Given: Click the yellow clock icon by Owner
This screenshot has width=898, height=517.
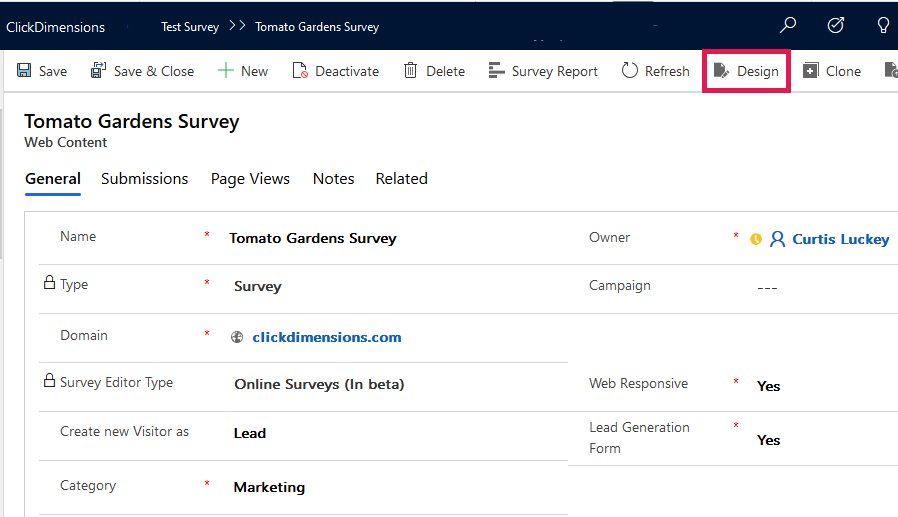Looking at the screenshot, I should point(756,239).
